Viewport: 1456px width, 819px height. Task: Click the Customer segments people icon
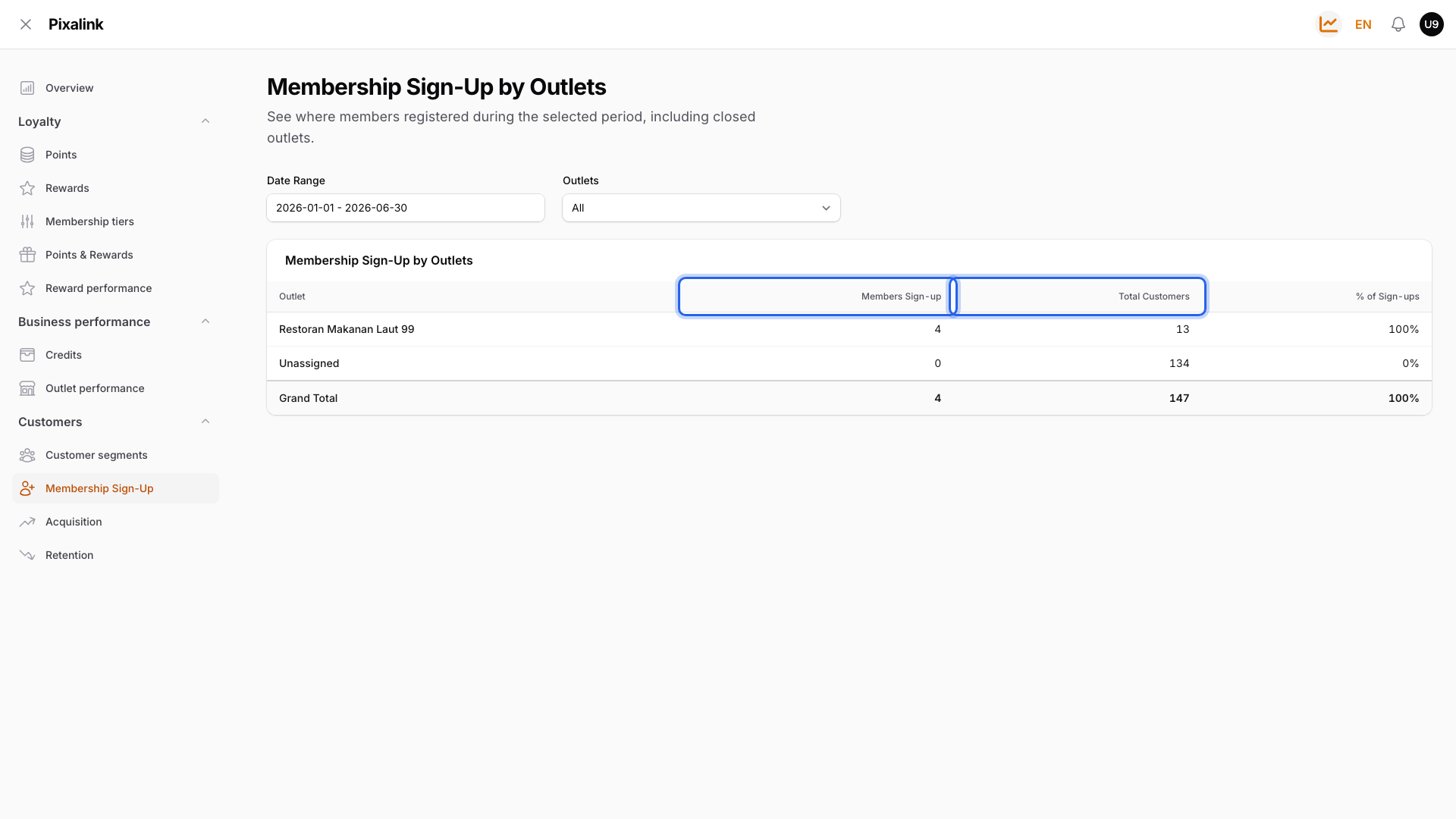27,455
